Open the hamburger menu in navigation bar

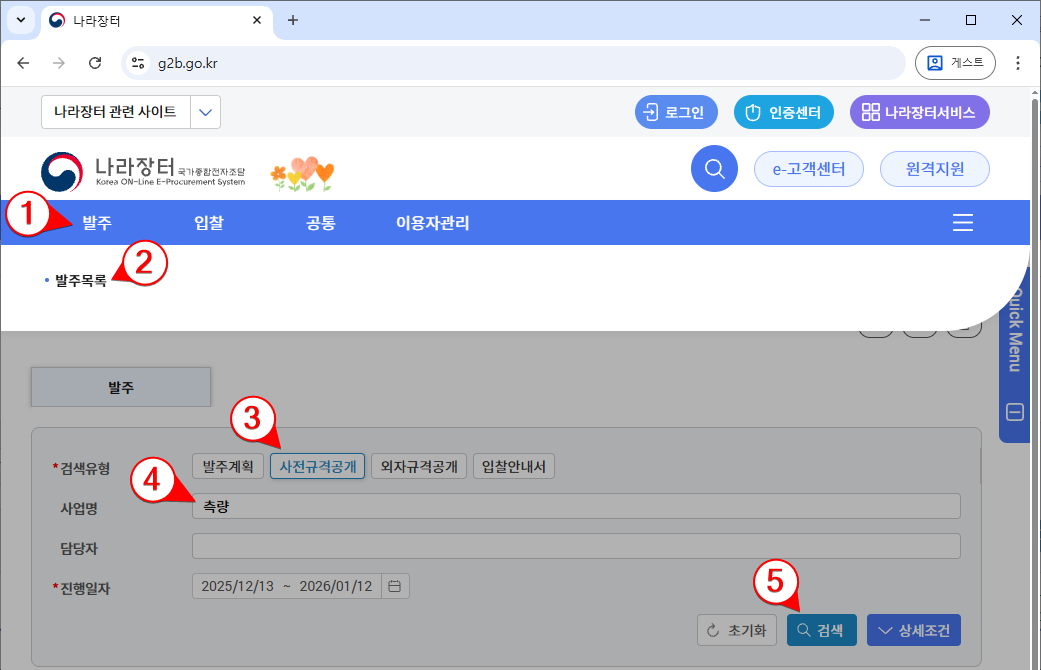962,223
